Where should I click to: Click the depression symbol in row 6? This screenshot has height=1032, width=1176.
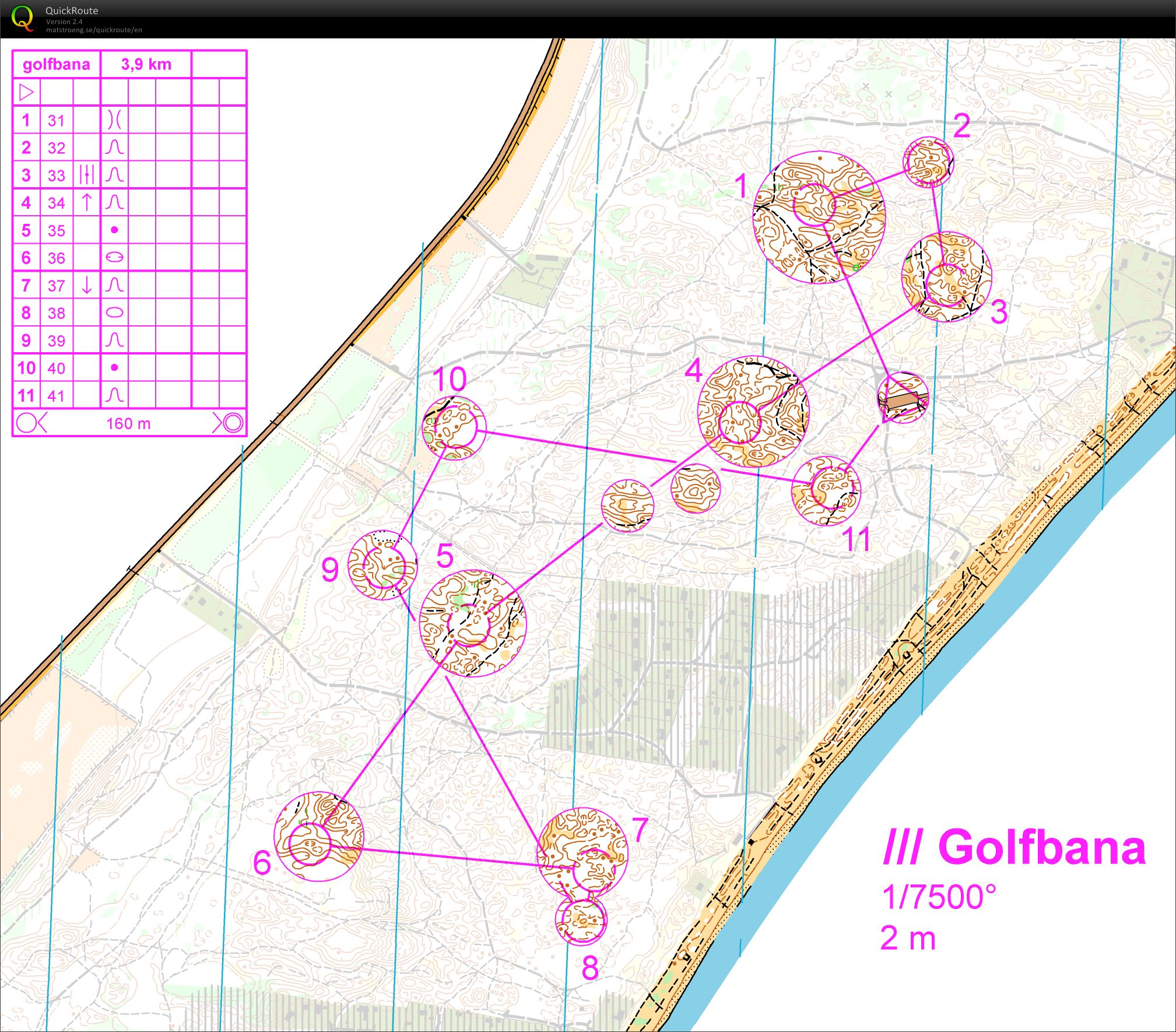coord(115,257)
